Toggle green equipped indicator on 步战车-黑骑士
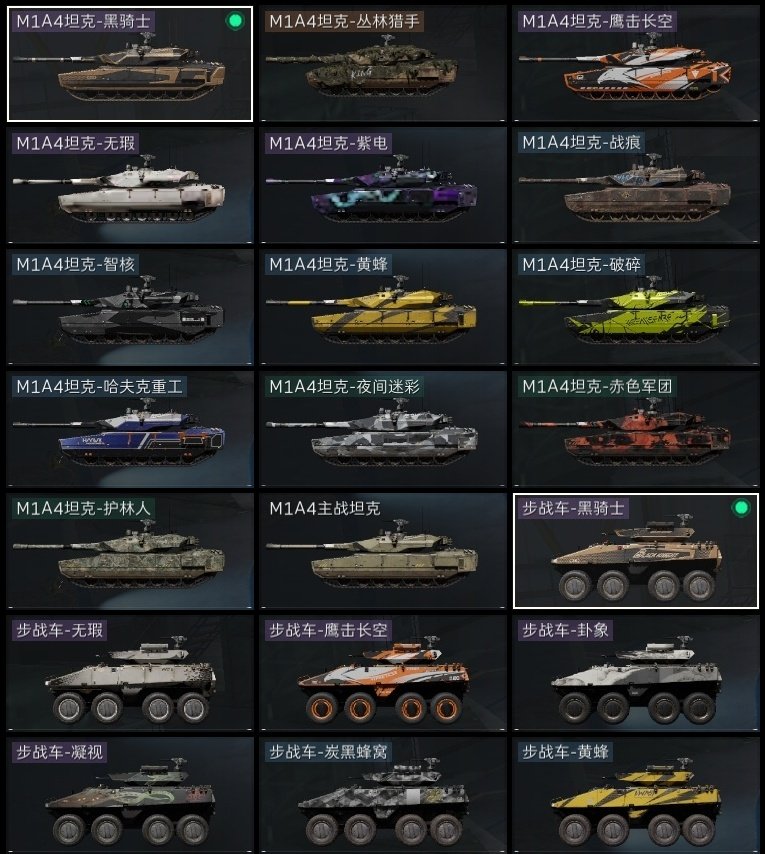The height and width of the screenshot is (854, 765). click(740, 508)
